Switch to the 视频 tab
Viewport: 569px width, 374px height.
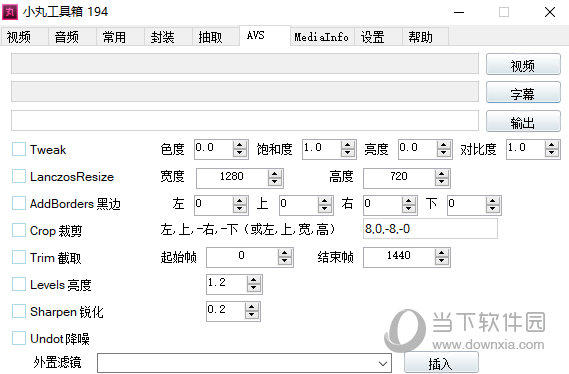pyautogui.click(x=25, y=37)
